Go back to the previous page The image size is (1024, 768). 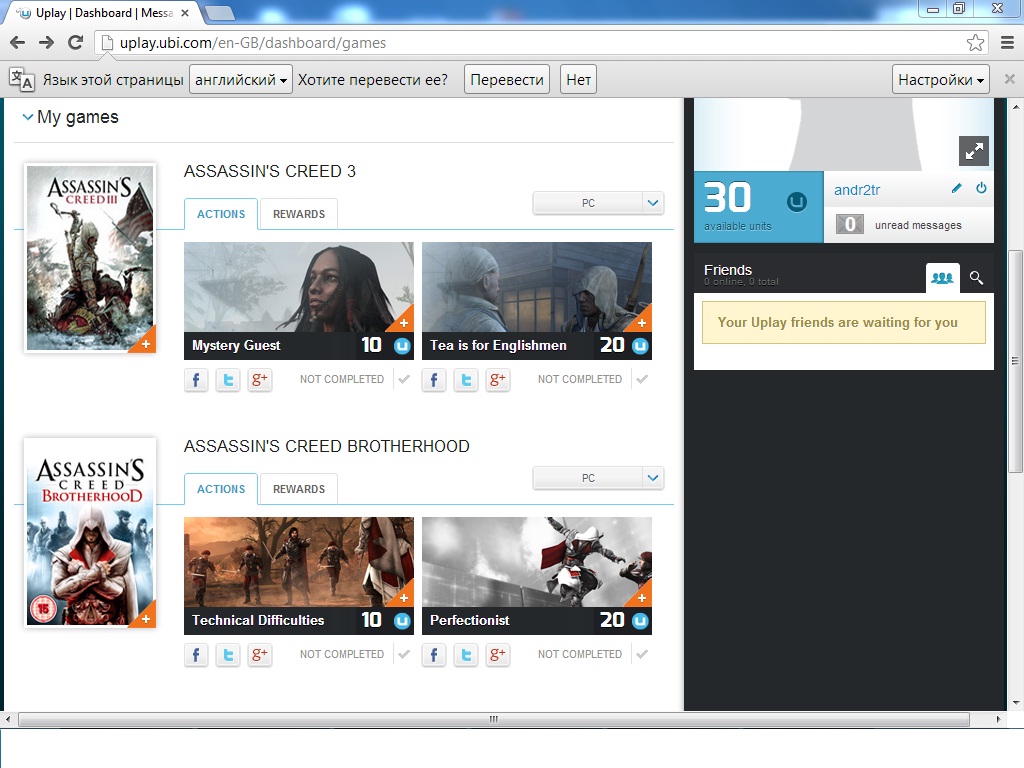[18, 42]
